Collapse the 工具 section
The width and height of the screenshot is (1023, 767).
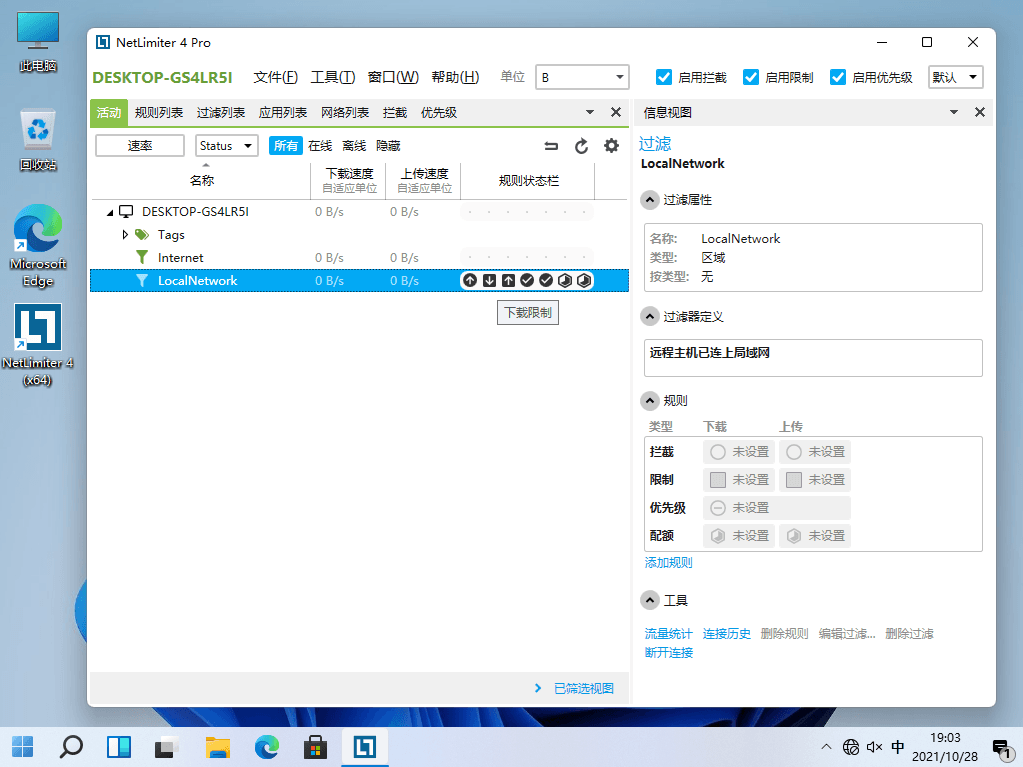point(649,600)
